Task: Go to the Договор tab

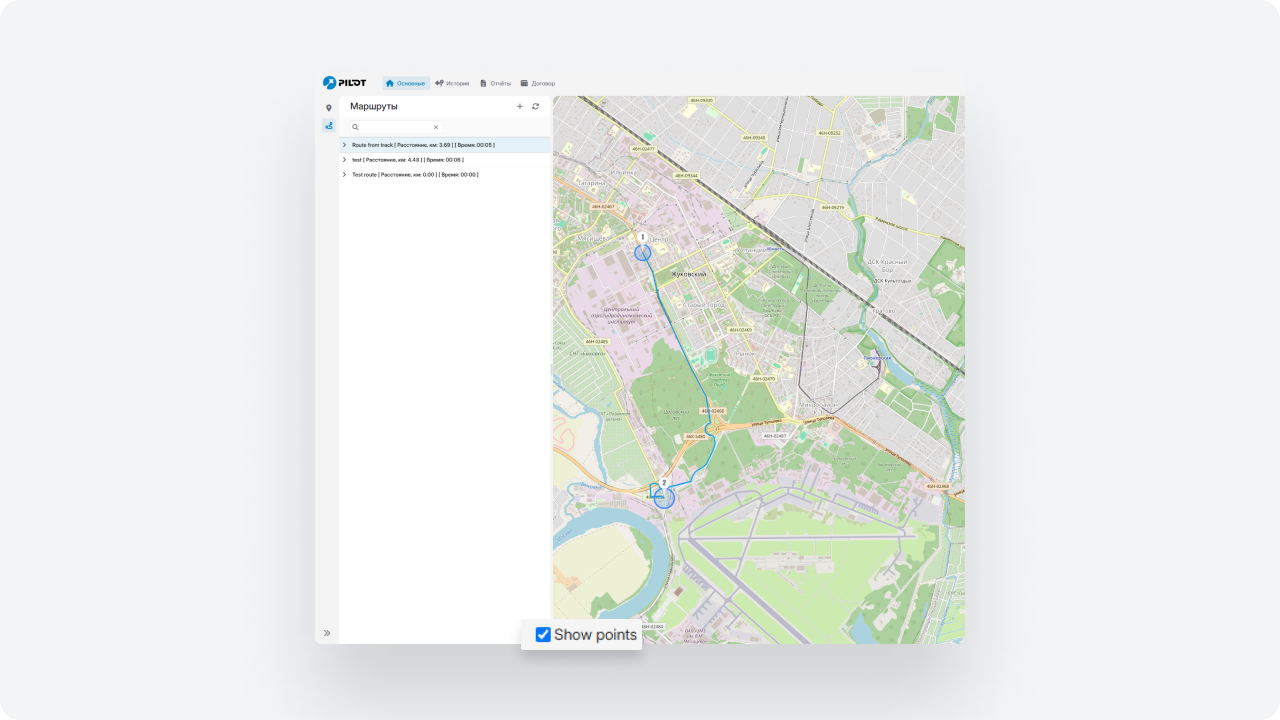Action: pyautogui.click(x=538, y=83)
